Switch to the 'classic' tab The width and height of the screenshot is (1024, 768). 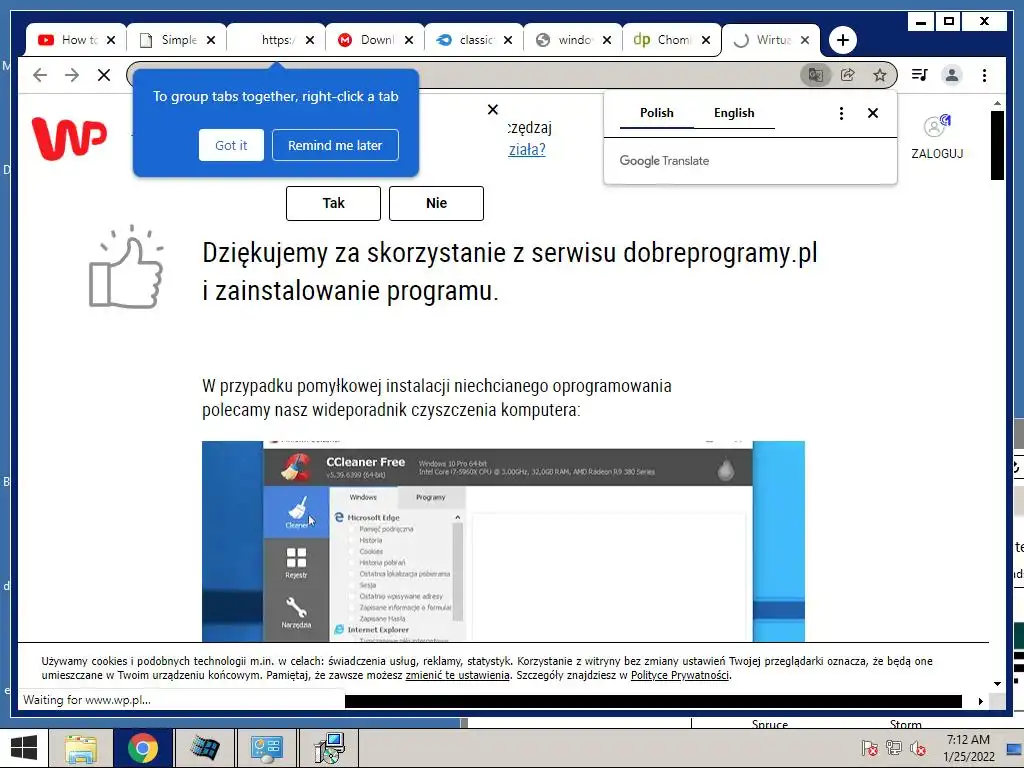tap(467, 40)
